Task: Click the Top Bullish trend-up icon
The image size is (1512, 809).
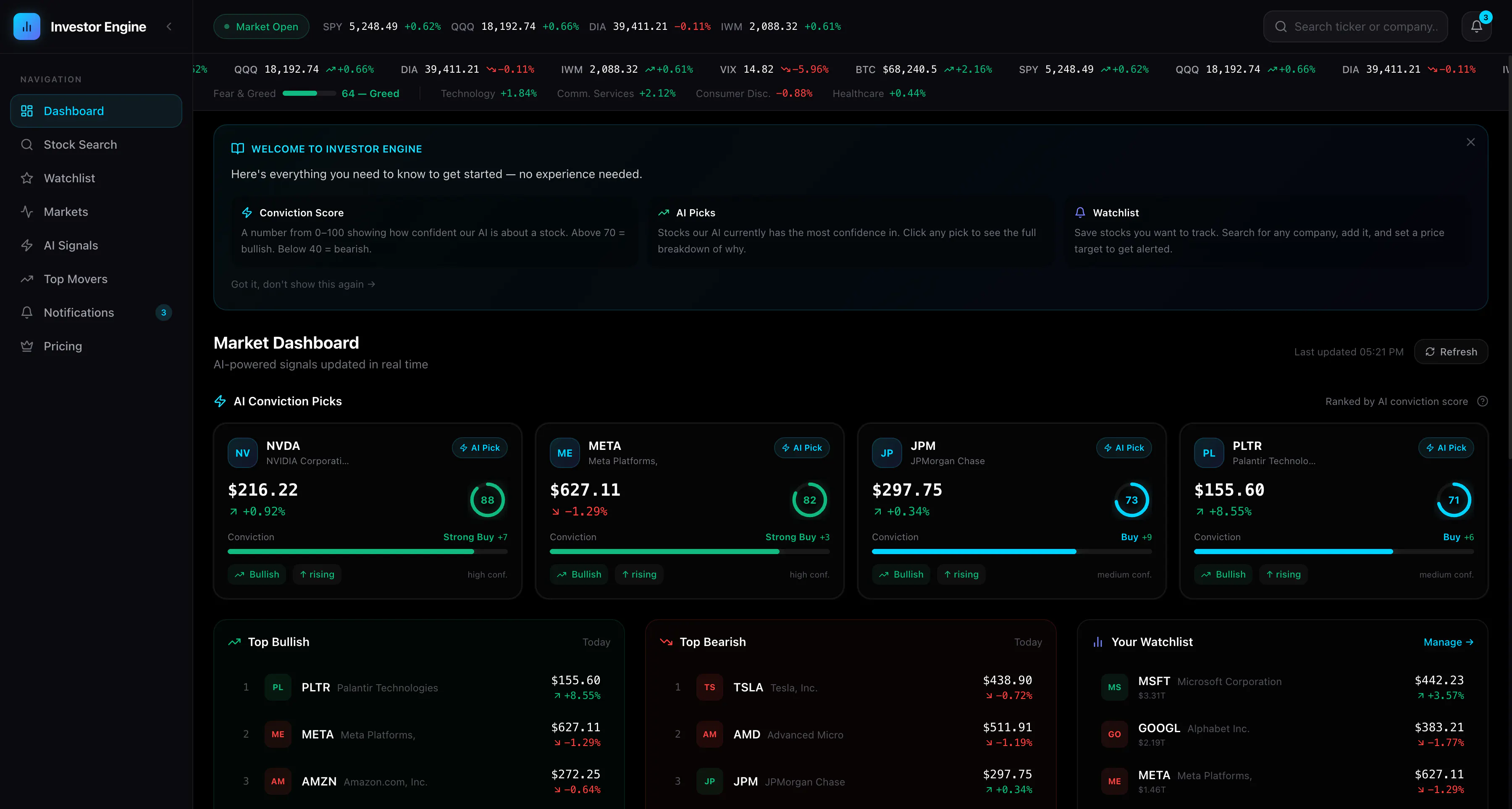Action: (235, 642)
